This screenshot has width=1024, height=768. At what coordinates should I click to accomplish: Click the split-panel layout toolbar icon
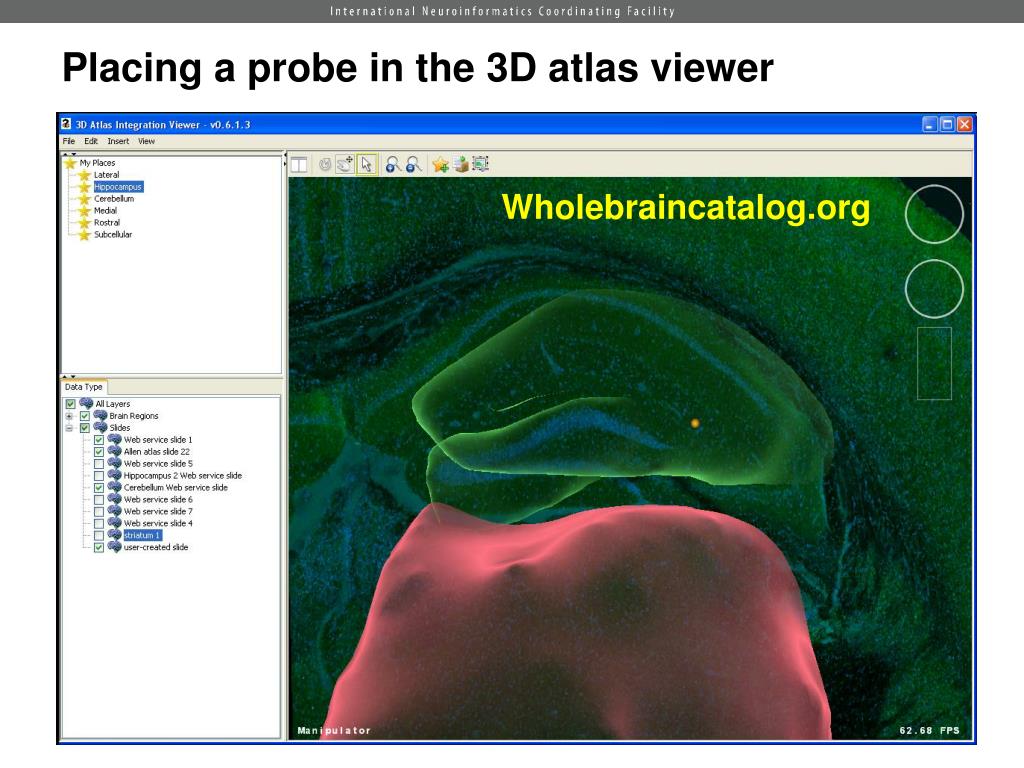299,165
